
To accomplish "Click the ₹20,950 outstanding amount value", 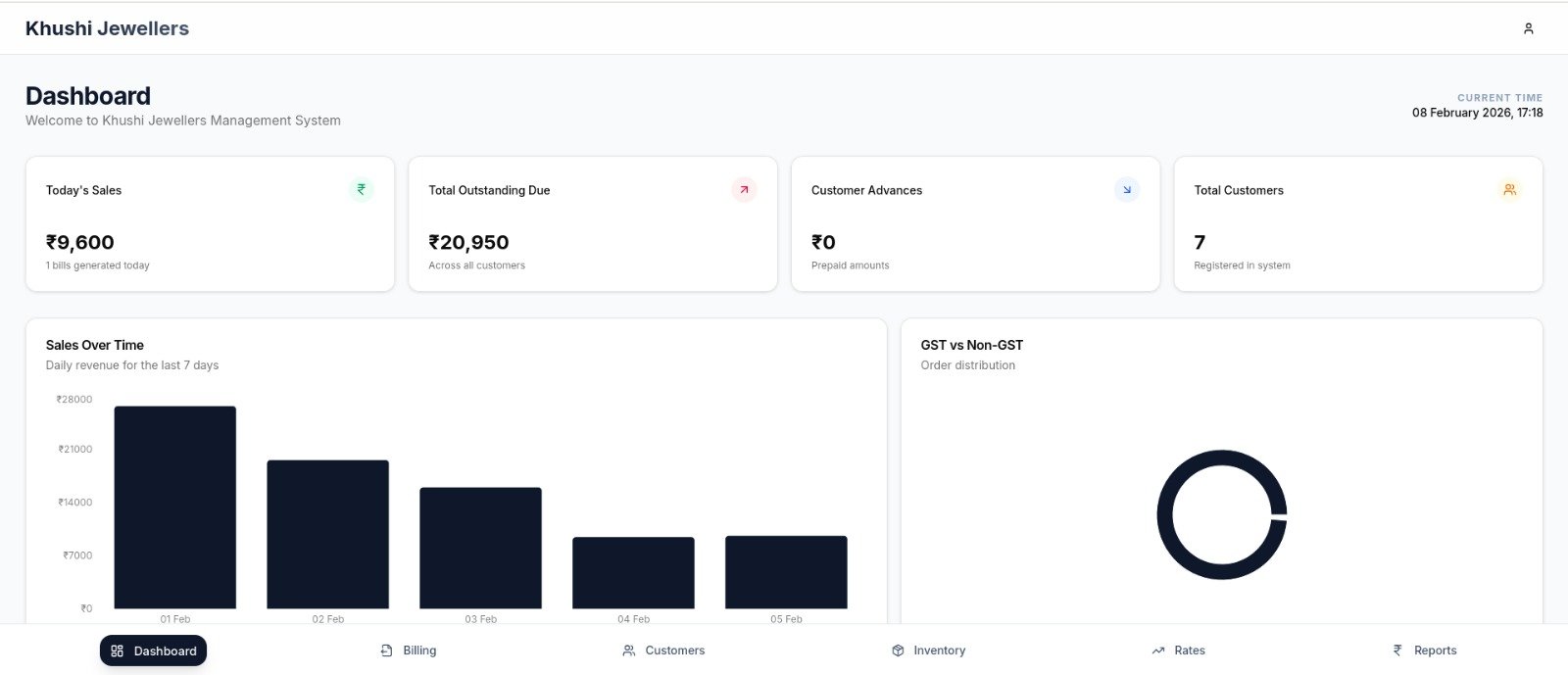I will 468,242.
